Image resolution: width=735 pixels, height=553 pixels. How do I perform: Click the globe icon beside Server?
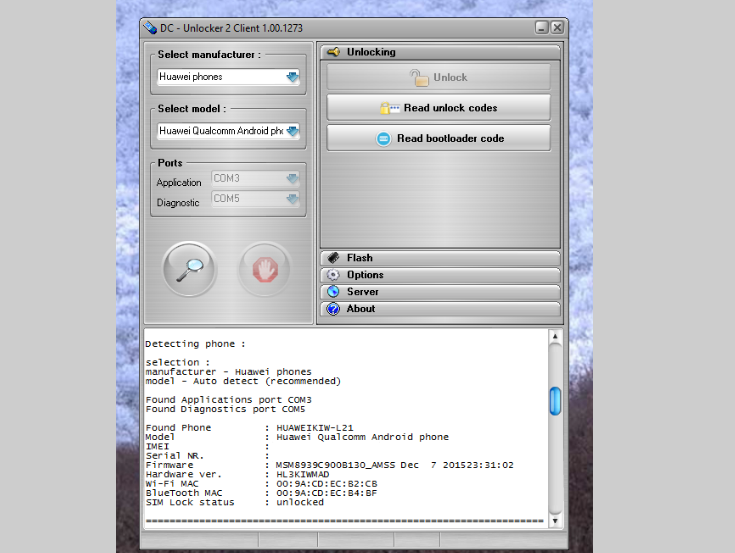tap(333, 291)
